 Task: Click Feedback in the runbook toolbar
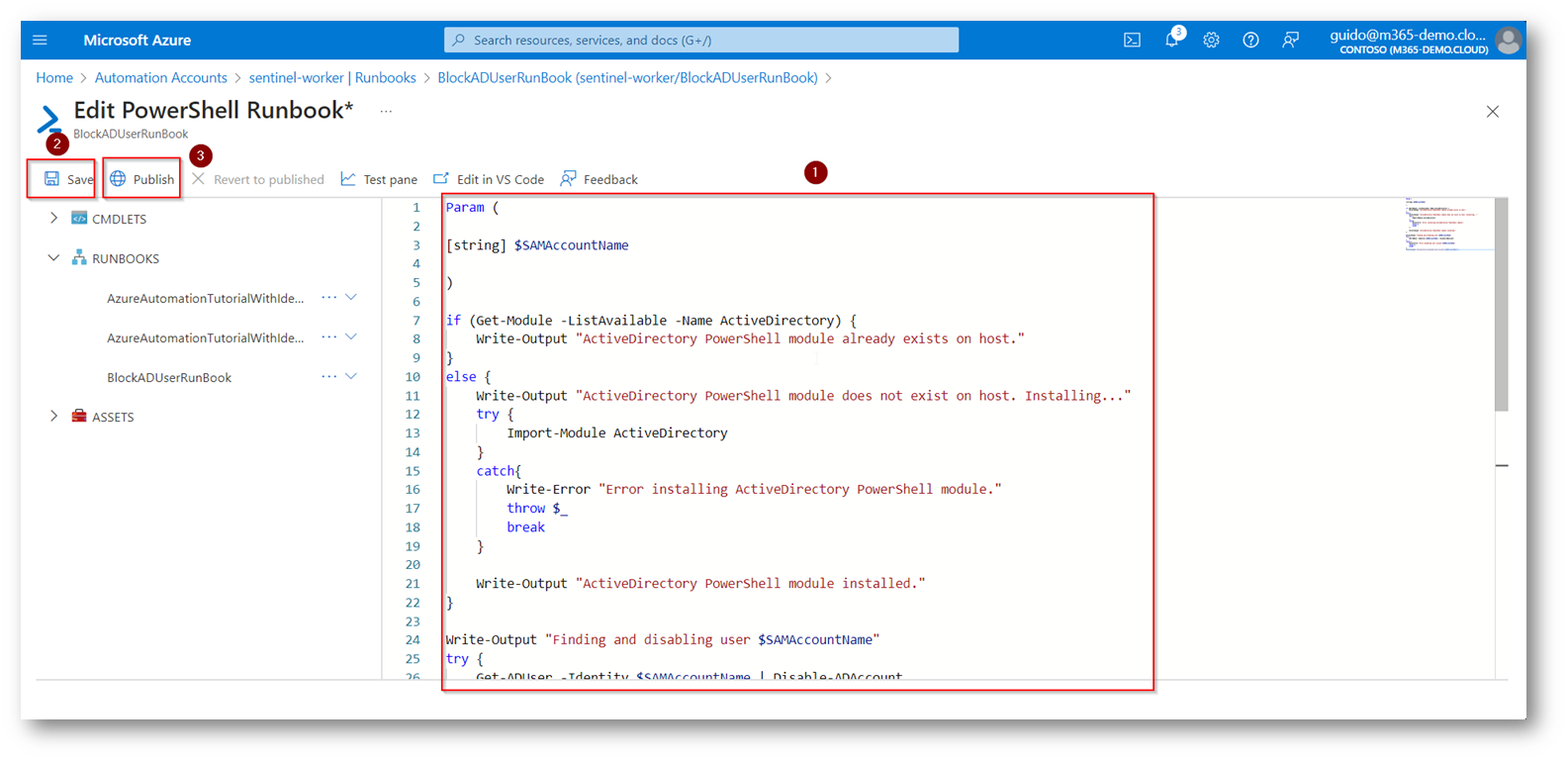(x=599, y=179)
